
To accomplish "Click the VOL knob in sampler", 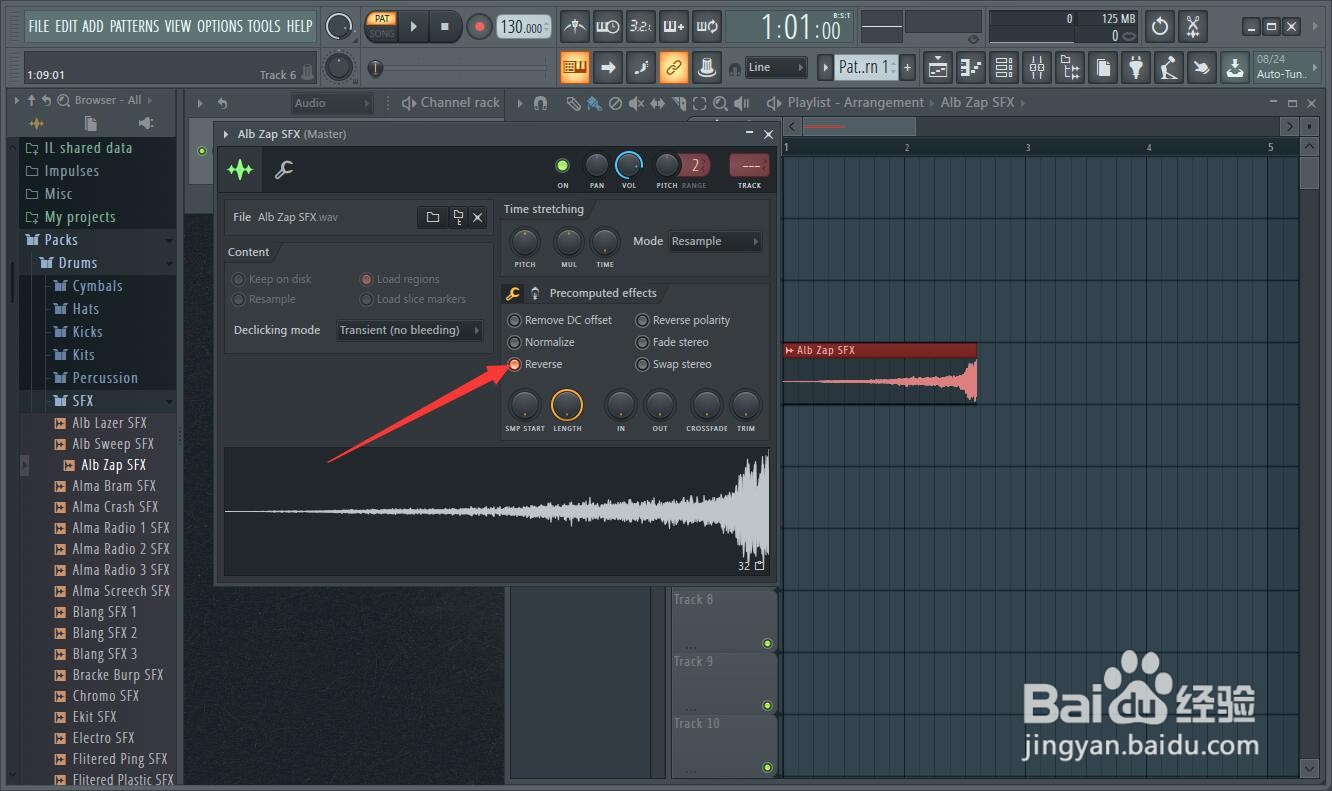I will pos(629,165).
